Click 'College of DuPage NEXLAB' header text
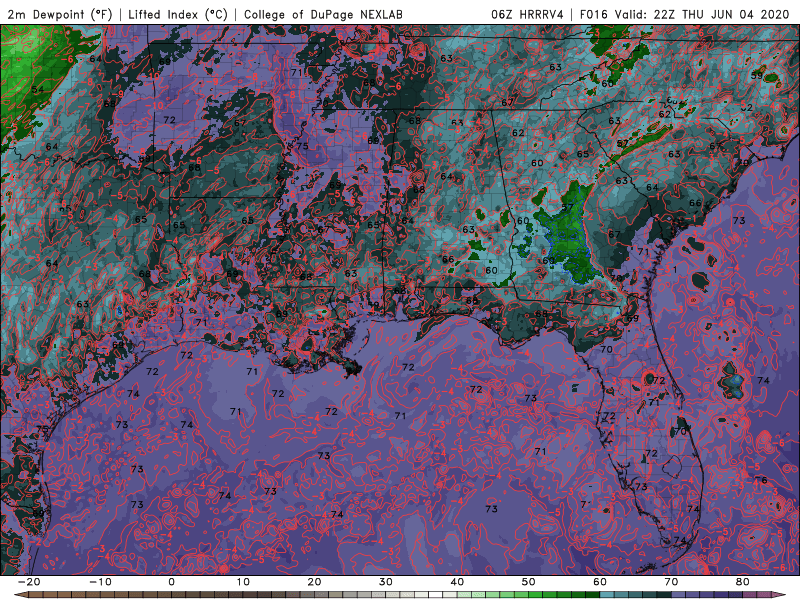The image size is (800, 600). [x=323, y=14]
